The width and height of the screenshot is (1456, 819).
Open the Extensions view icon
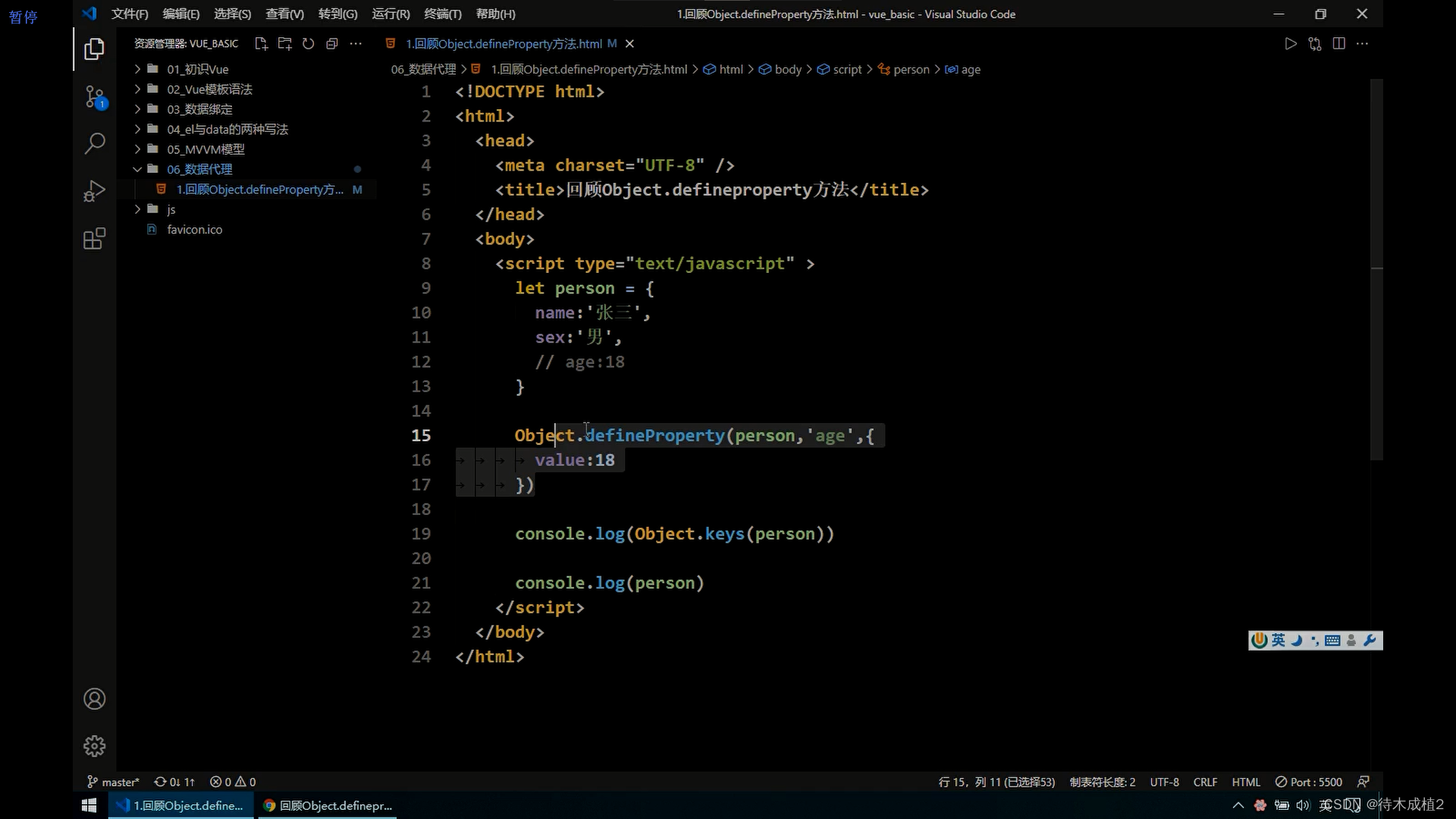(94, 239)
